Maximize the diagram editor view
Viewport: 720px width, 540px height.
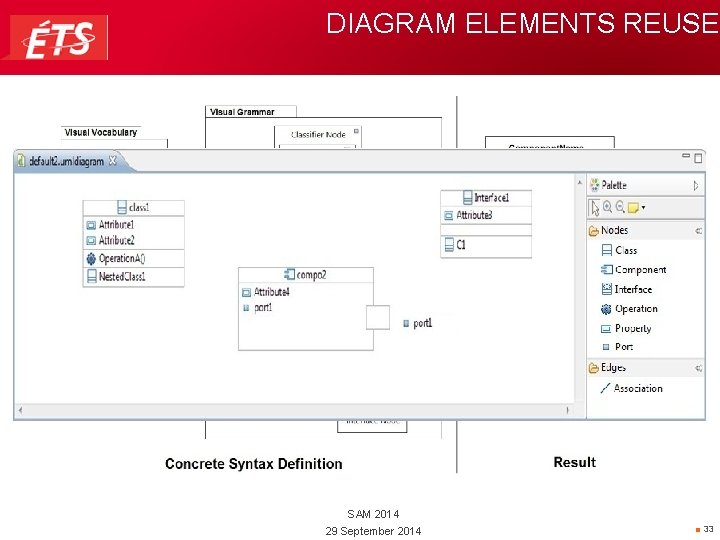coord(698,158)
